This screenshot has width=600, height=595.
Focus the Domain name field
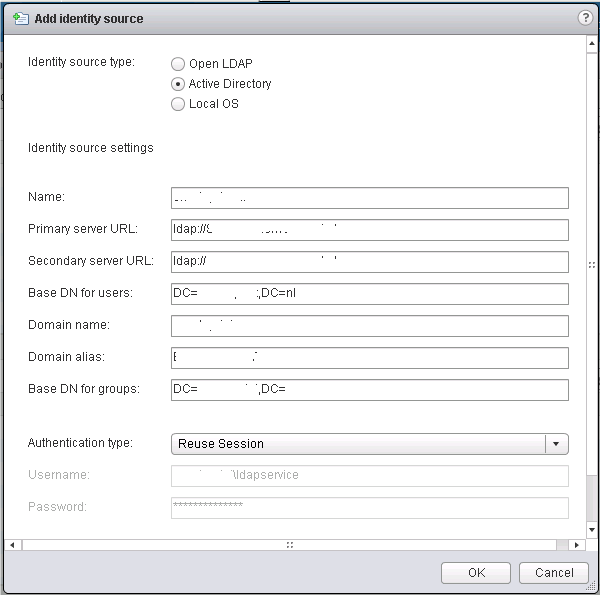click(370, 326)
